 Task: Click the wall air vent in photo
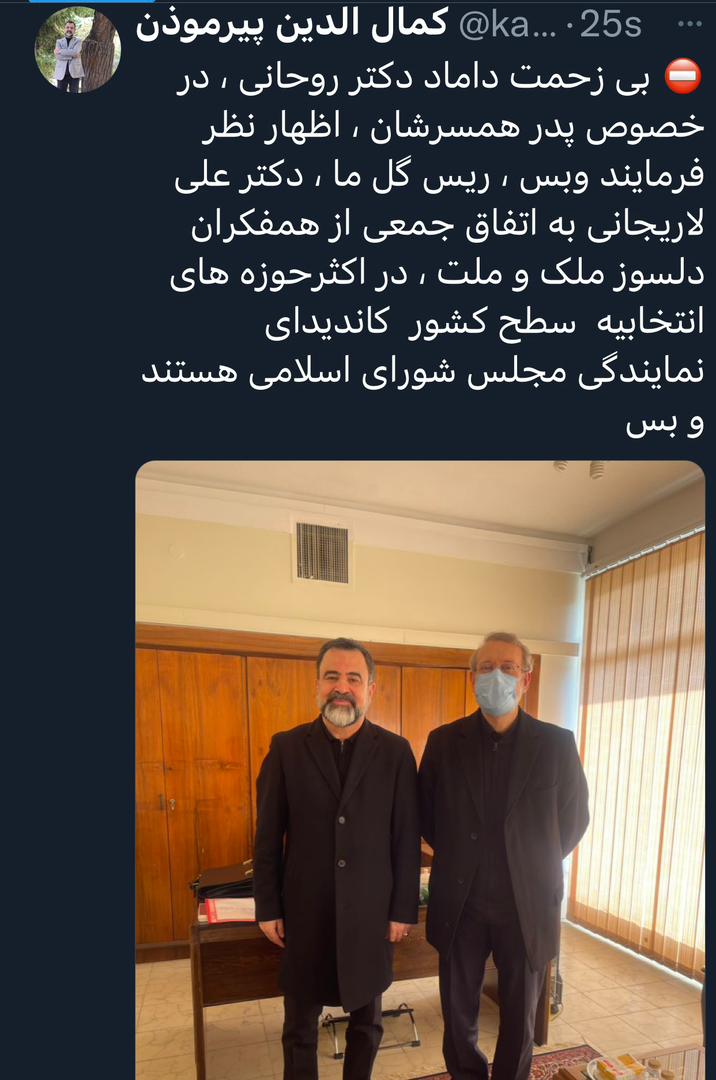(322, 552)
